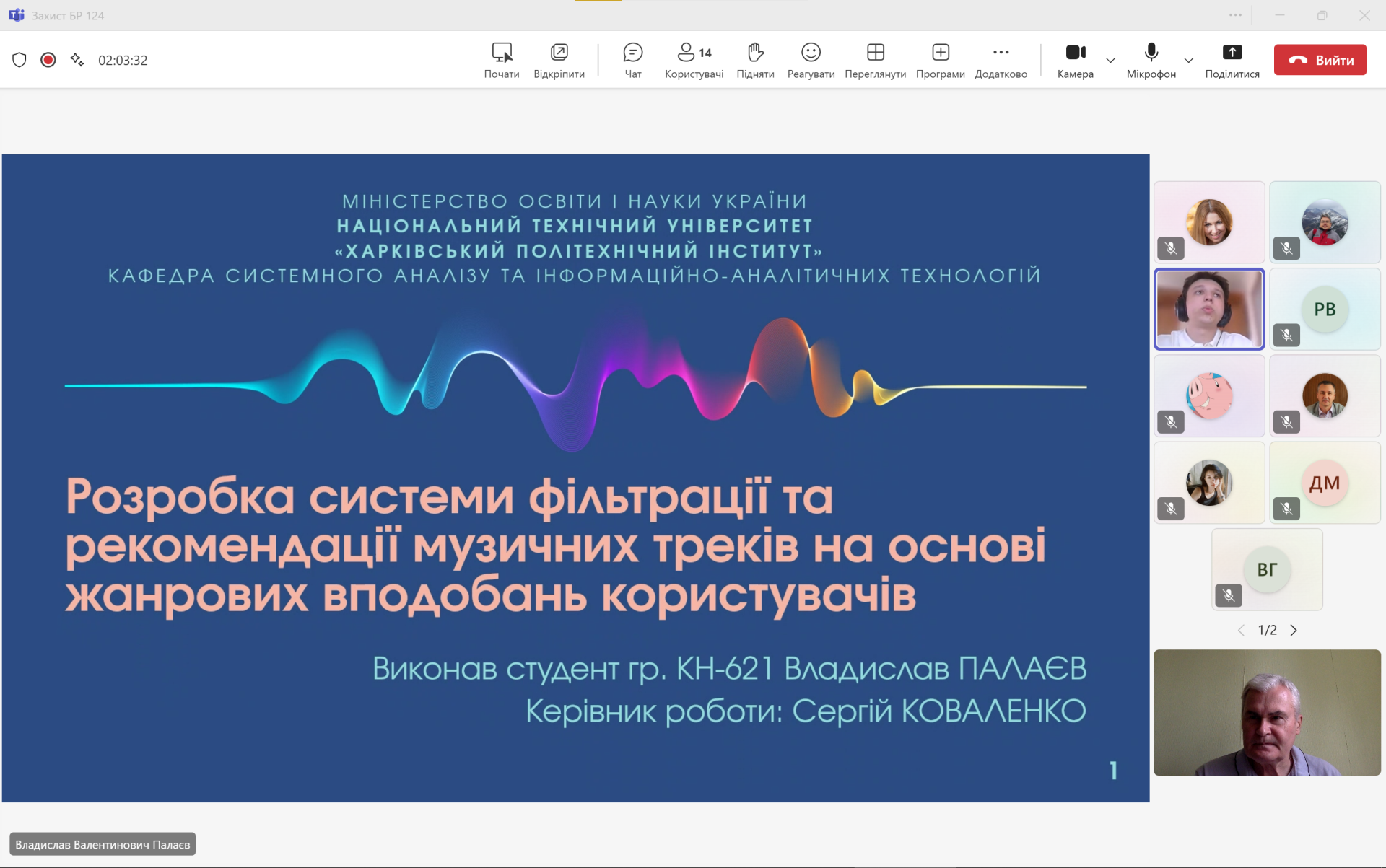Go to next participants page arrow

(x=1294, y=630)
